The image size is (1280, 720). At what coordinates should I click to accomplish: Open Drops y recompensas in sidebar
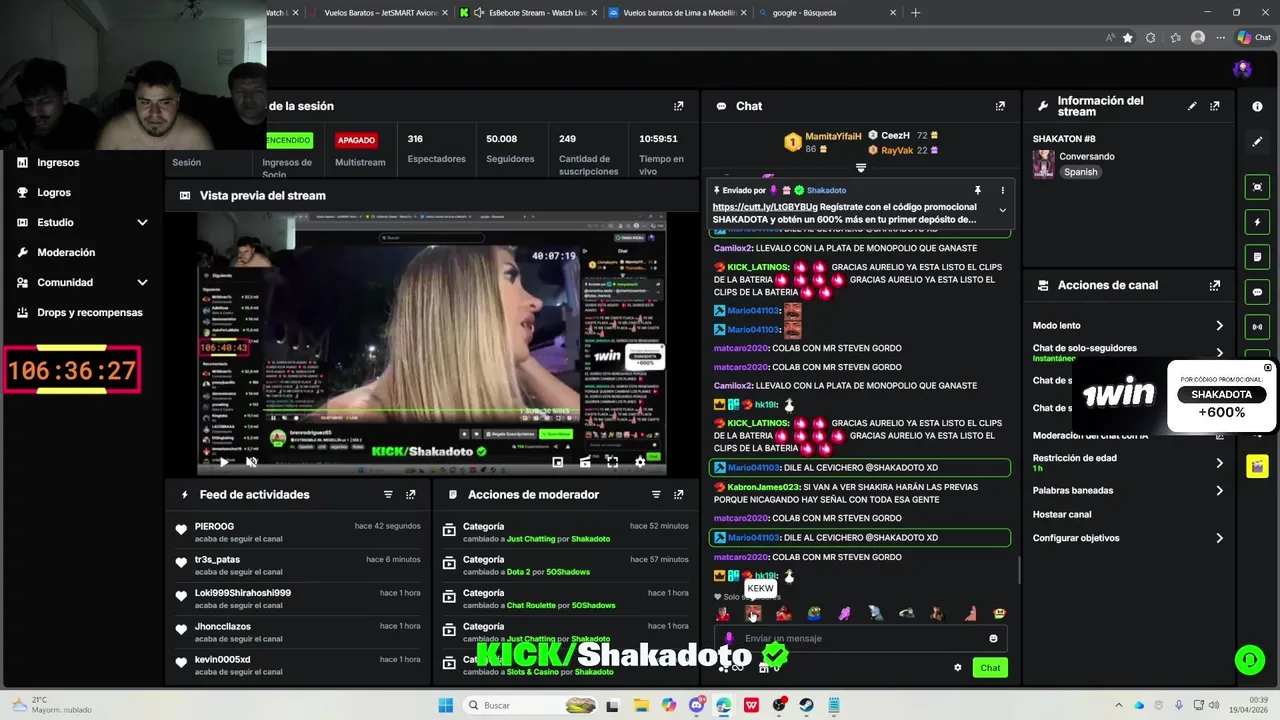90,312
